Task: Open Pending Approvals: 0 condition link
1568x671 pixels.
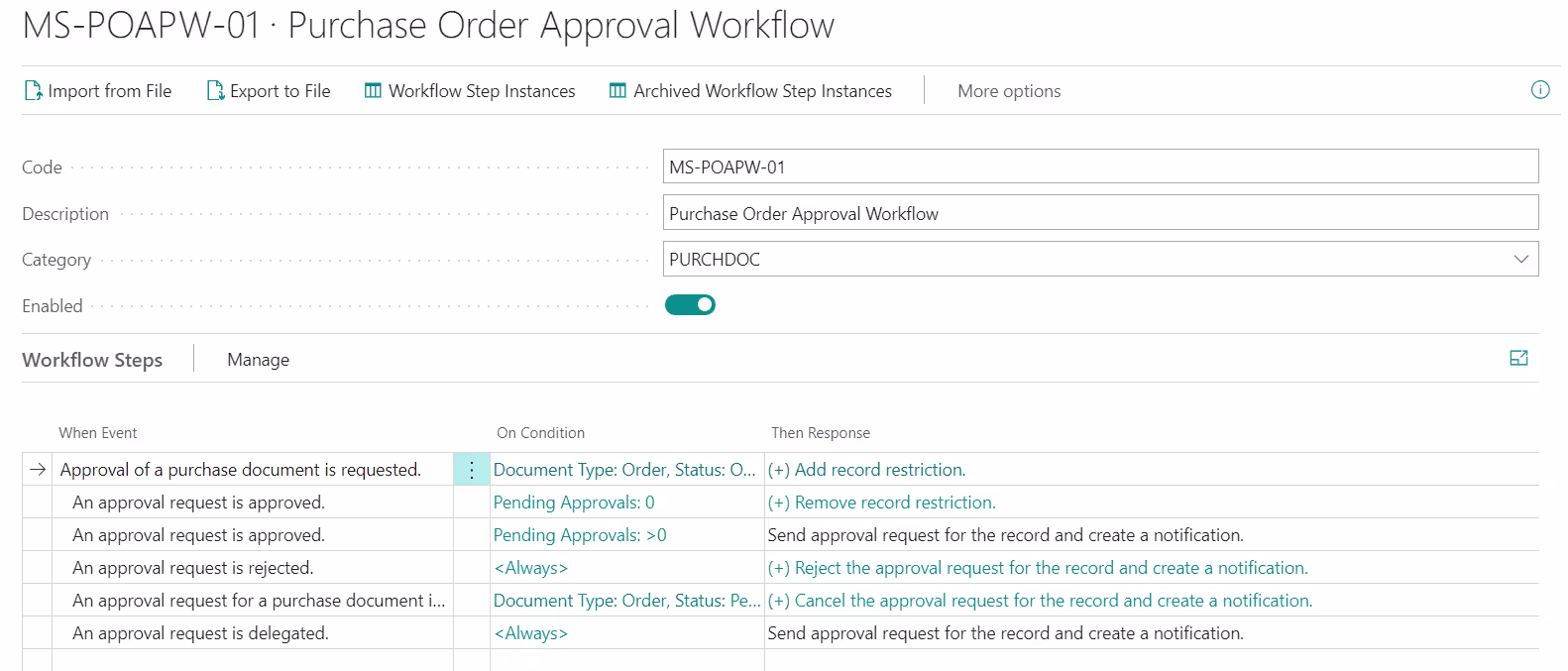Action: 574,503
